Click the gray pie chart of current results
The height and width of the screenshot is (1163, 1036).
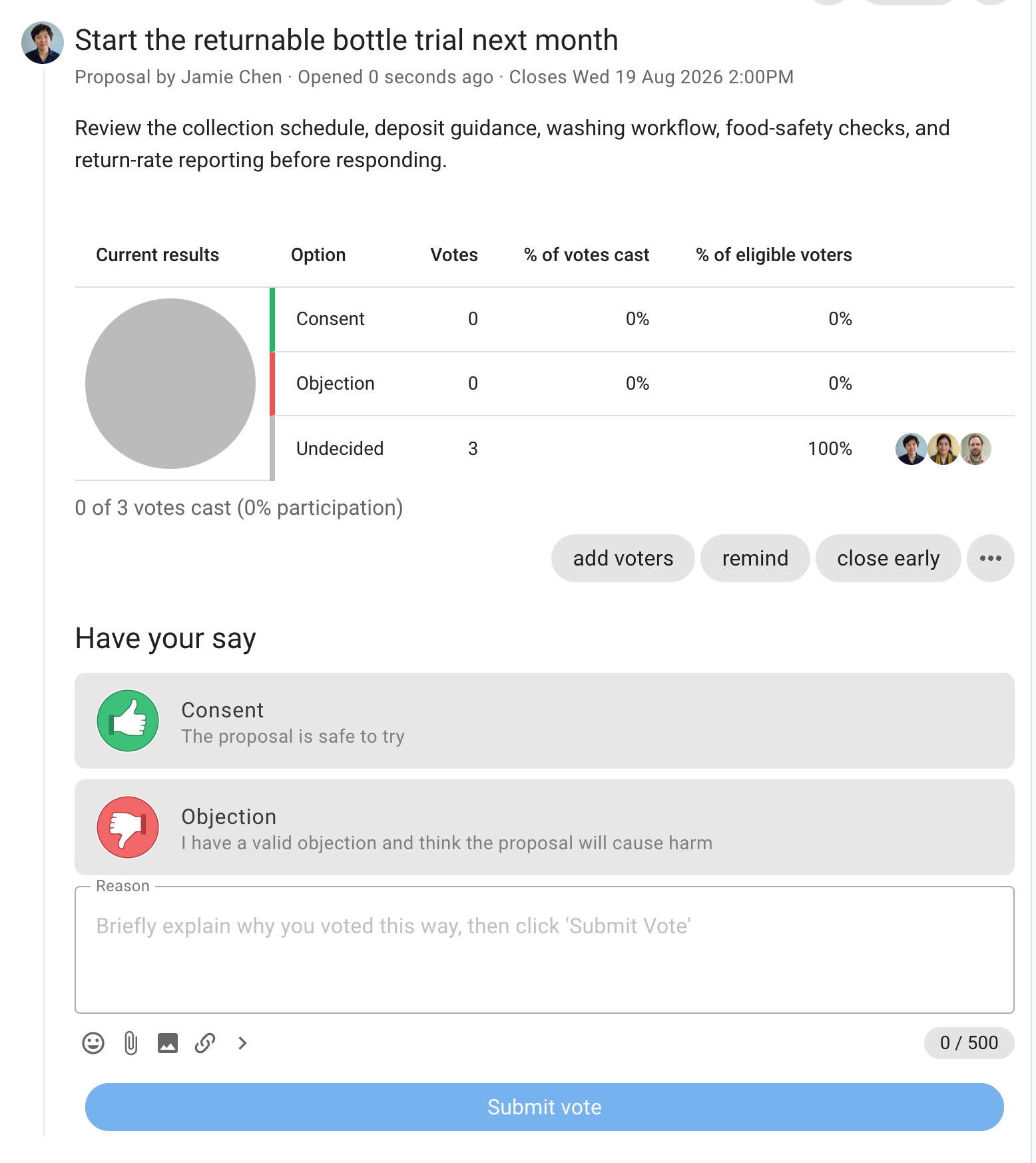click(x=170, y=384)
